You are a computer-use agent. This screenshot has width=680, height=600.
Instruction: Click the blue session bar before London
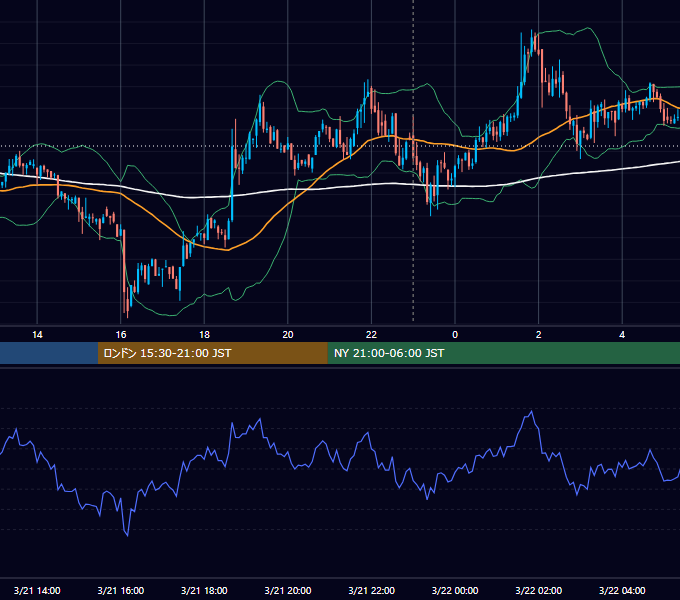(49, 353)
